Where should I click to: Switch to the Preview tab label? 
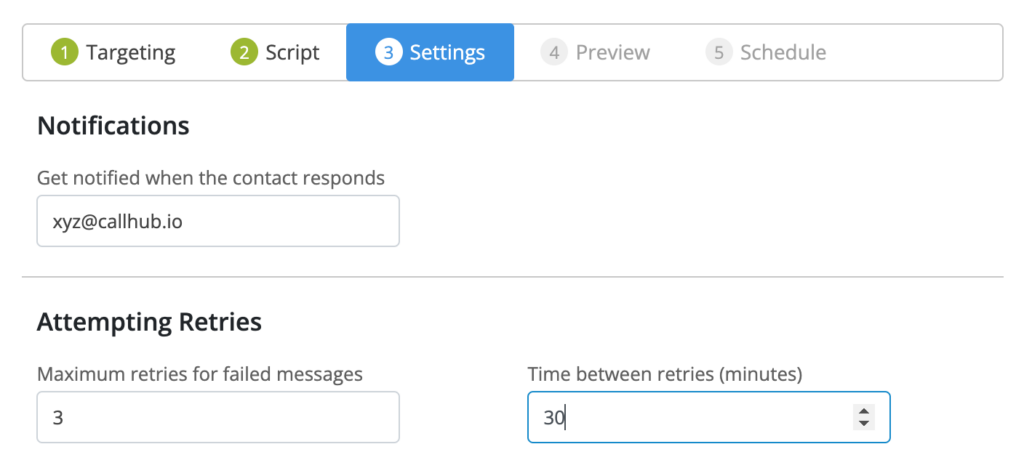(613, 52)
